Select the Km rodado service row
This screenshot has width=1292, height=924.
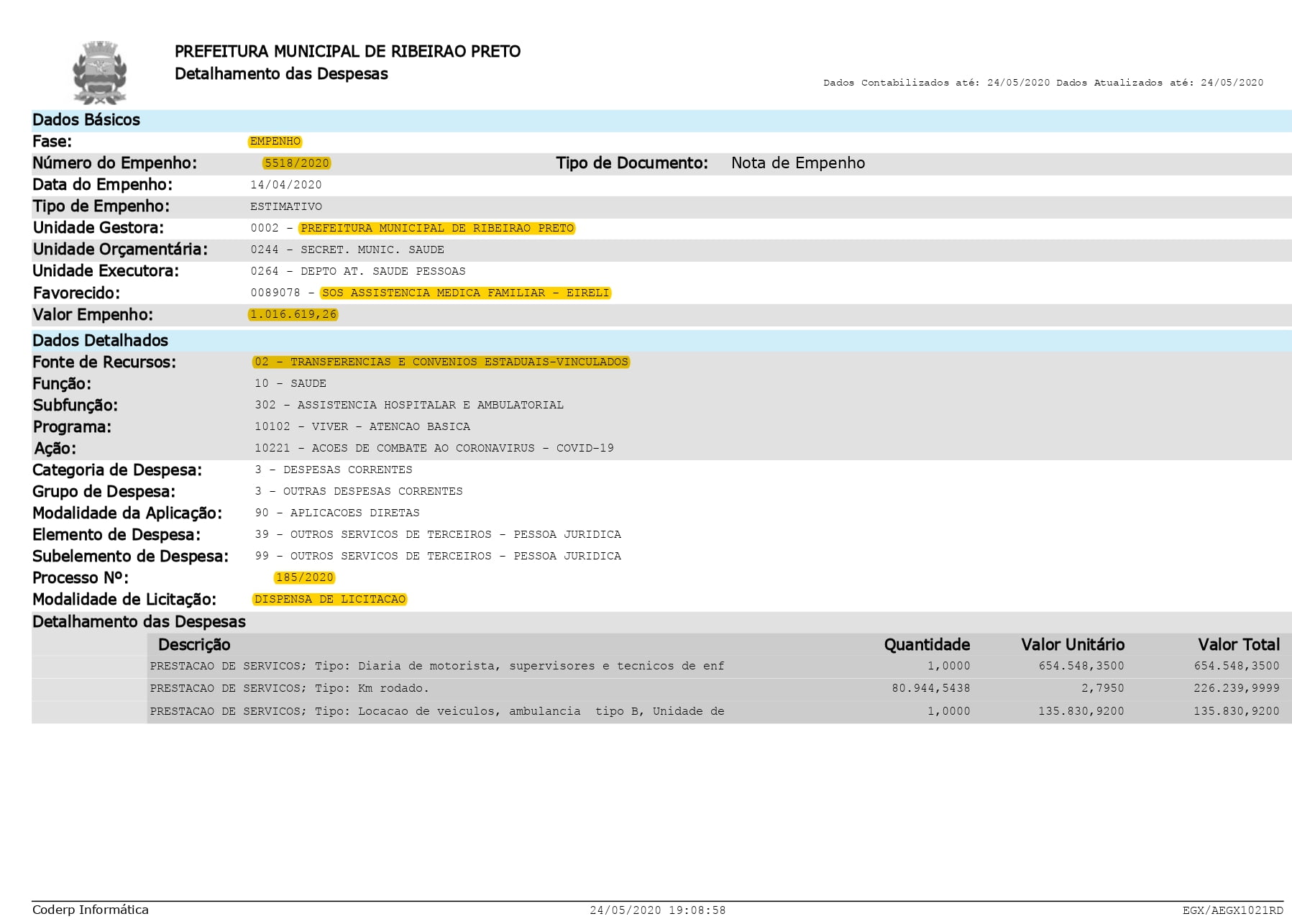(x=289, y=688)
